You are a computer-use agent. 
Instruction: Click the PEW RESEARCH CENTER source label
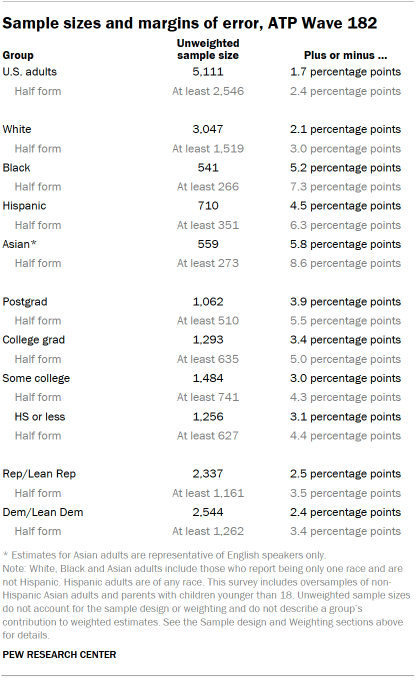(59, 654)
